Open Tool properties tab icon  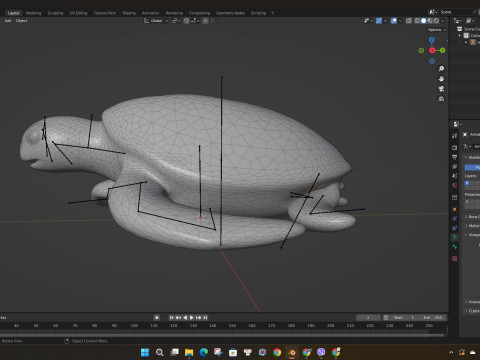[x=455, y=136]
